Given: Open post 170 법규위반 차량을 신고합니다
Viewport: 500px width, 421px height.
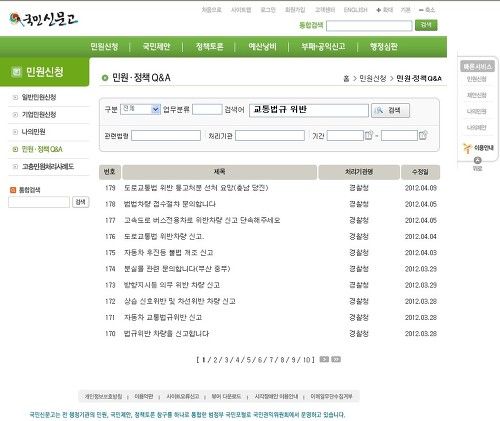Looking at the screenshot, I should point(166,334).
